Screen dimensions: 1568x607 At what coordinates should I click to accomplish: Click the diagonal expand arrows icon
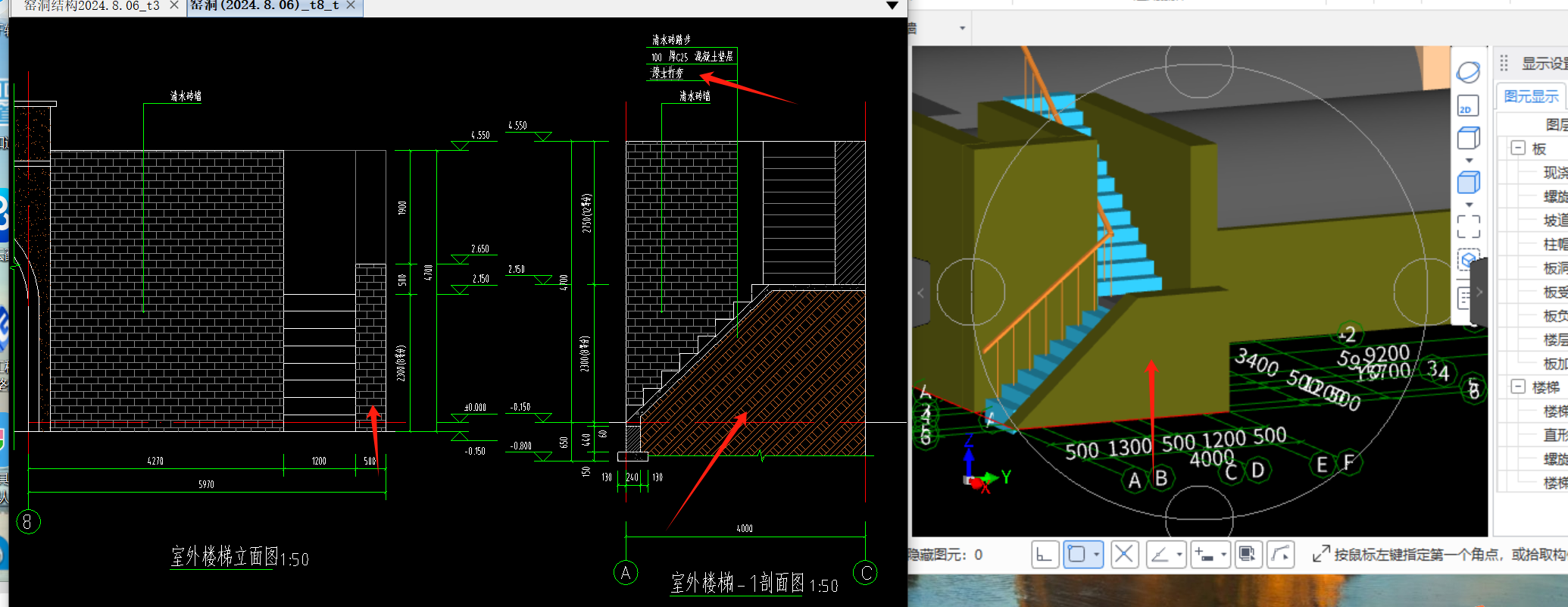point(1320,554)
